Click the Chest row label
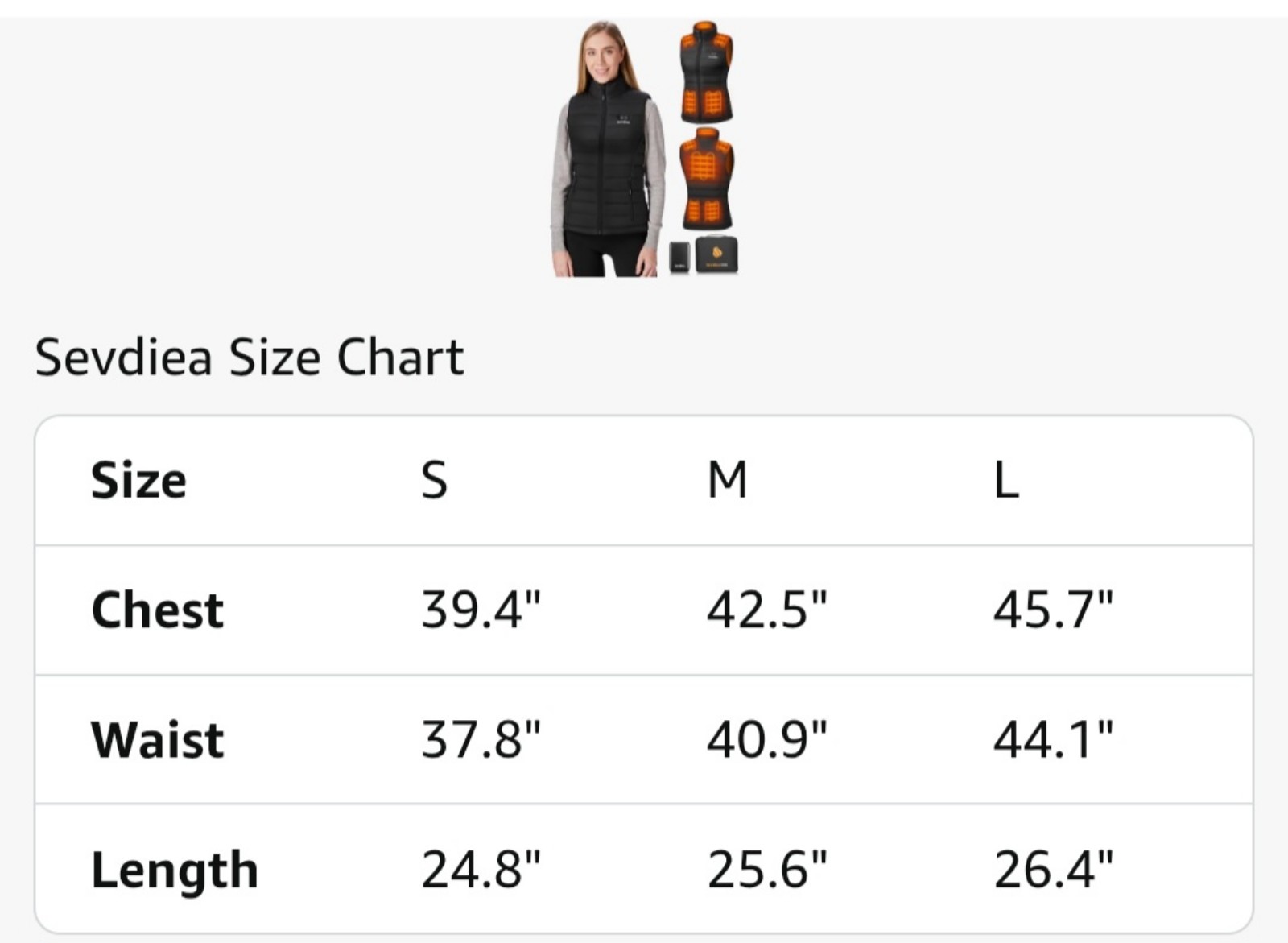Screen dimensions: 1288x943 [157, 610]
